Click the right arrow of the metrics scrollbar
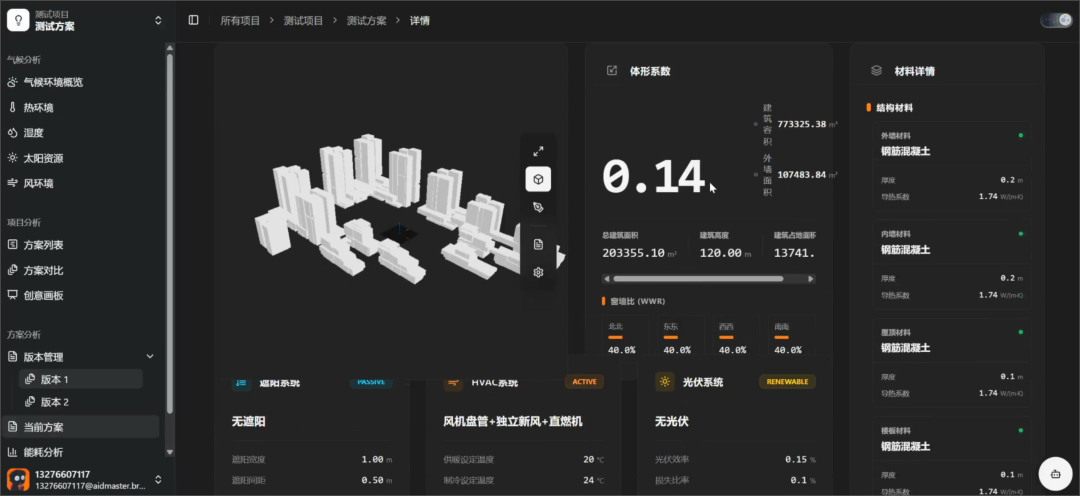Viewport: 1080px width, 496px height. (x=811, y=279)
